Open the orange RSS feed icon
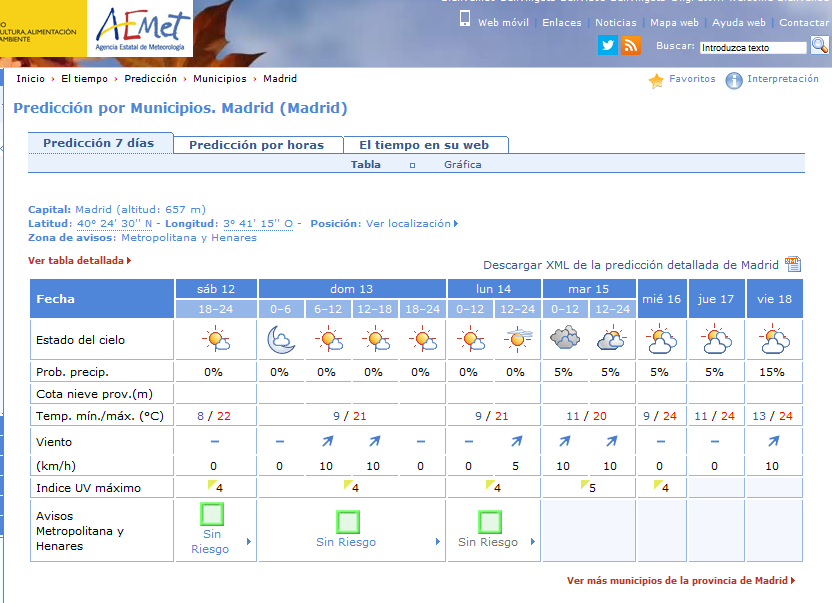This screenshot has width=832, height=603. point(630,45)
